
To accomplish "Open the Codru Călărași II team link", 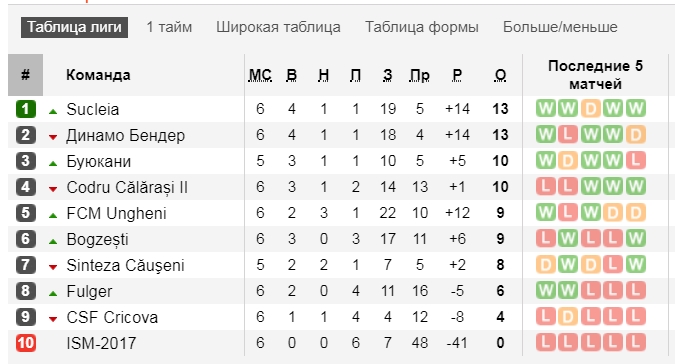I will pyautogui.click(x=127, y=188).
